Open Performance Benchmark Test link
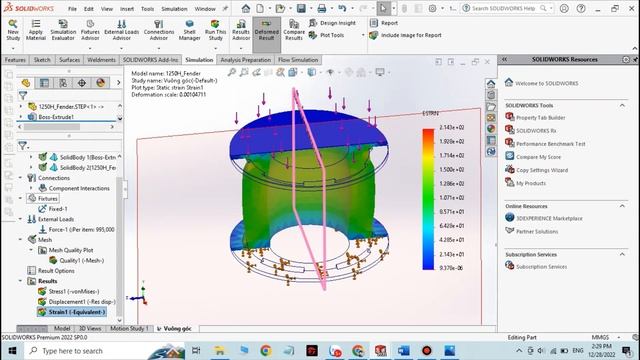This screenshot has width=640, height=360. pyautogui.click(x=545, y=144)
